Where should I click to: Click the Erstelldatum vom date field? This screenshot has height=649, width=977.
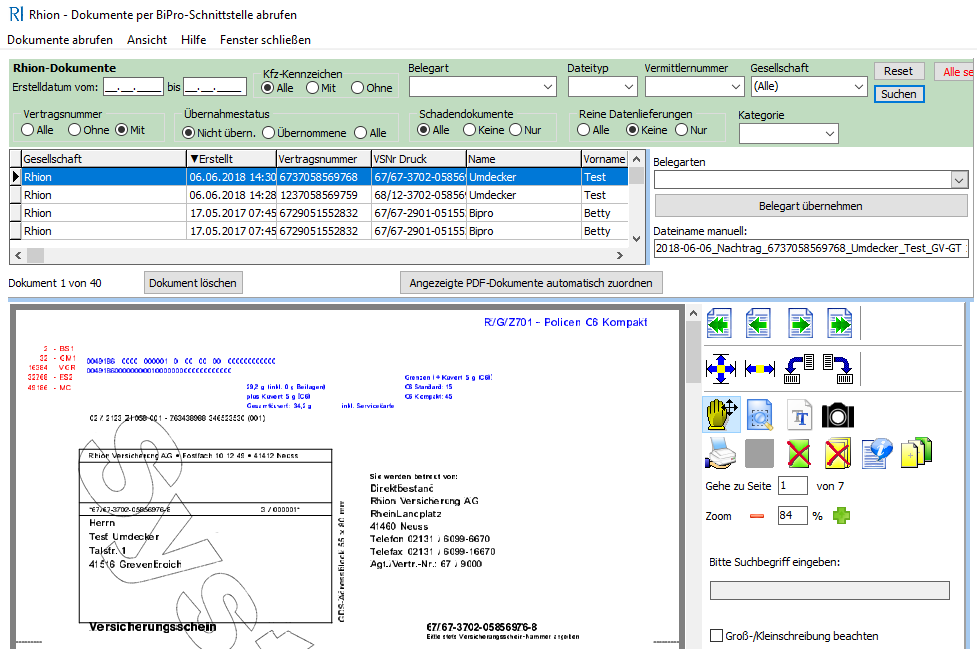pos(133,87)
